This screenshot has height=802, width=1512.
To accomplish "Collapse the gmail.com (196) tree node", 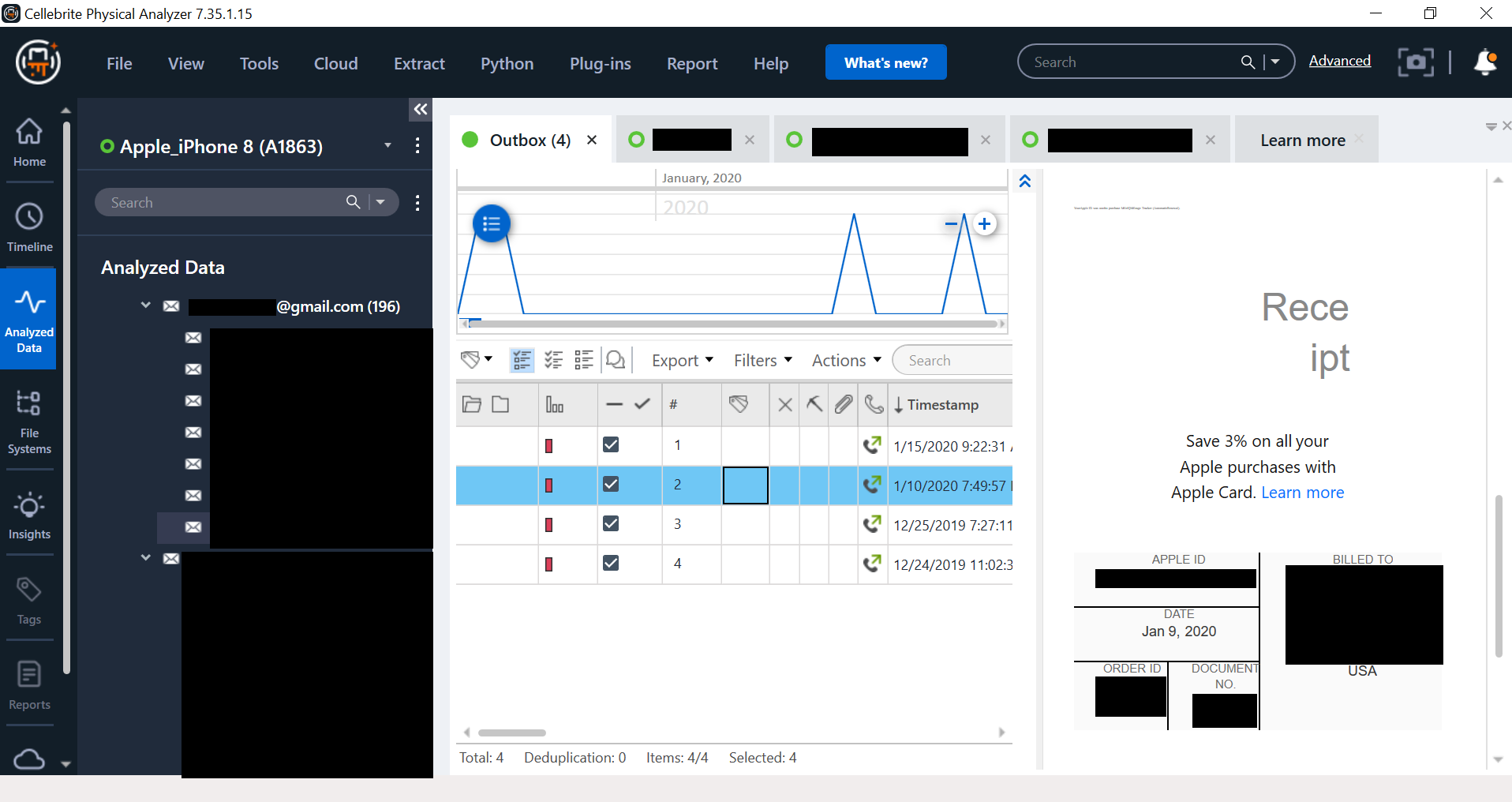I will tap(146, 305).
